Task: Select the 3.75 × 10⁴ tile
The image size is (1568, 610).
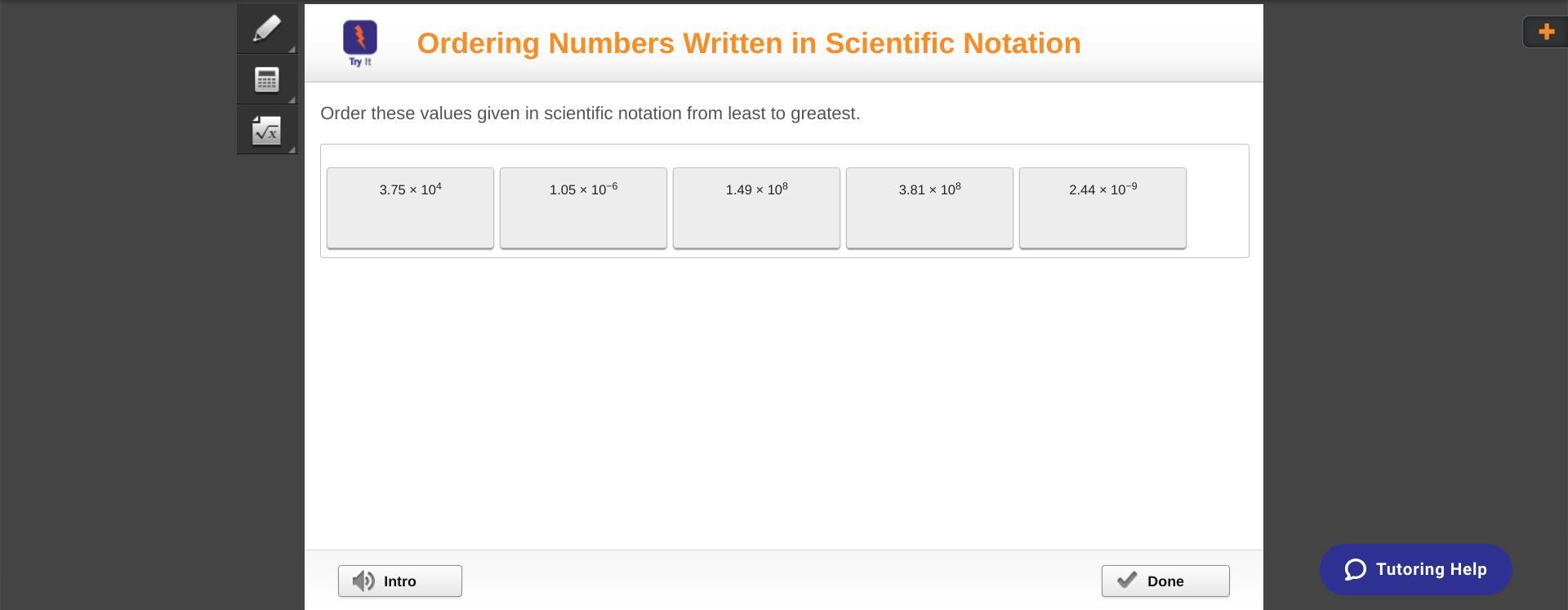Action: (410, 207)
